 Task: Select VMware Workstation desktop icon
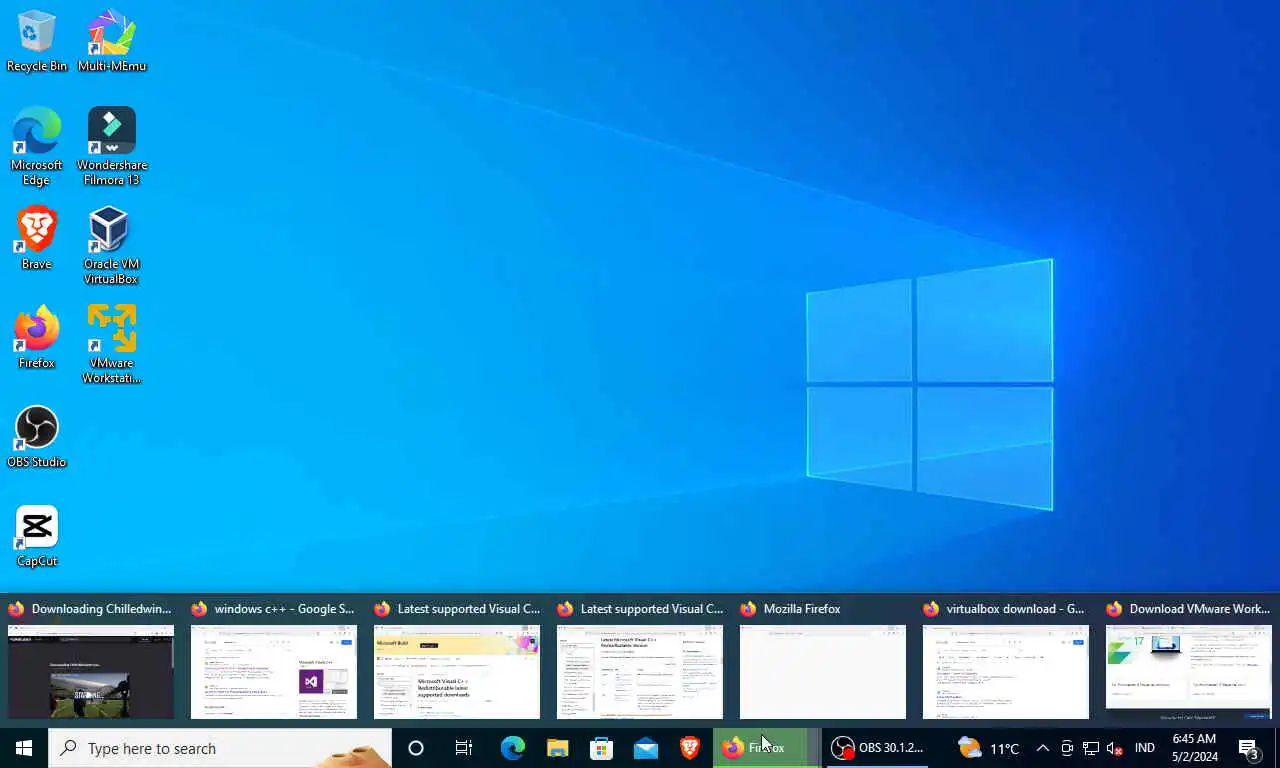[111, 345]
